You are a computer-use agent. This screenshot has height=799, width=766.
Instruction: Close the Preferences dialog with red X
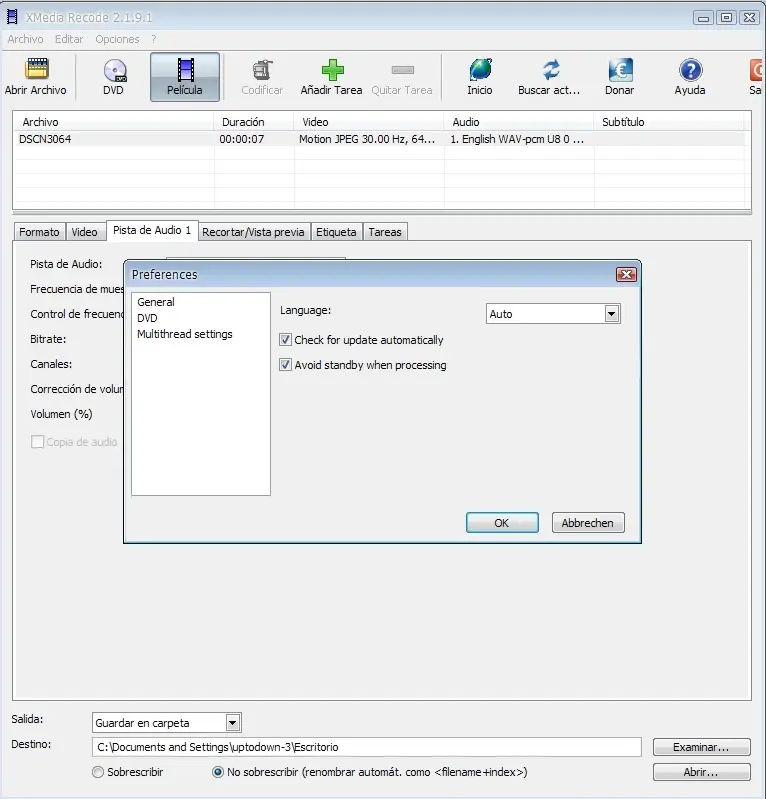click(626, 275)
